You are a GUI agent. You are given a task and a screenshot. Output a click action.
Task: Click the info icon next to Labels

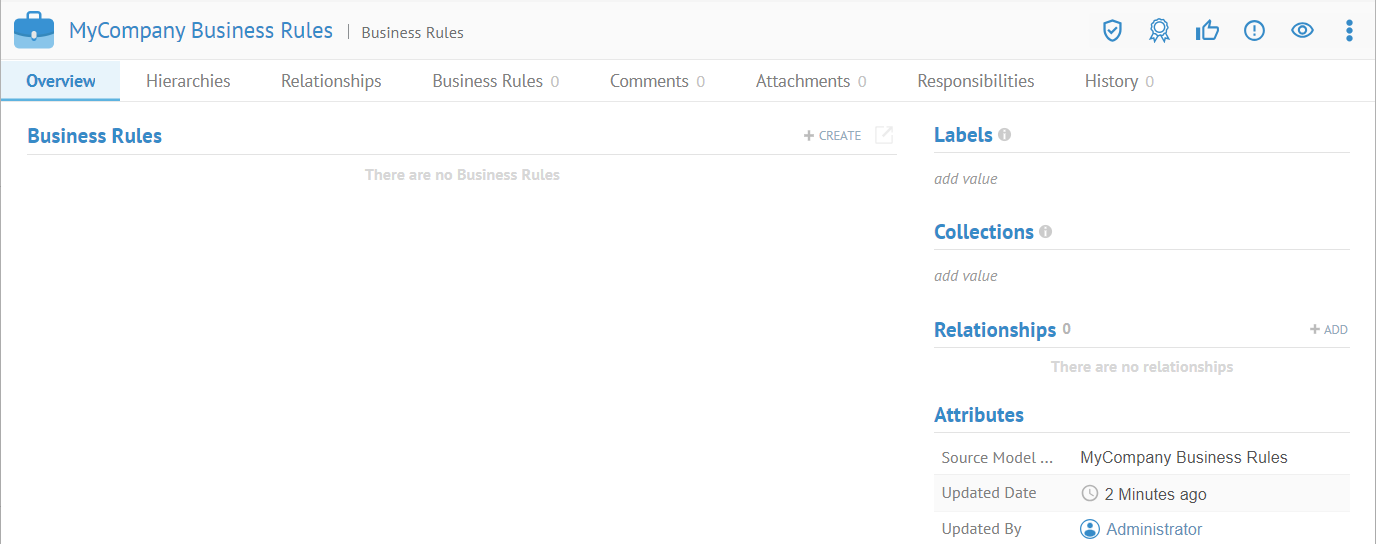[1005, 134]
